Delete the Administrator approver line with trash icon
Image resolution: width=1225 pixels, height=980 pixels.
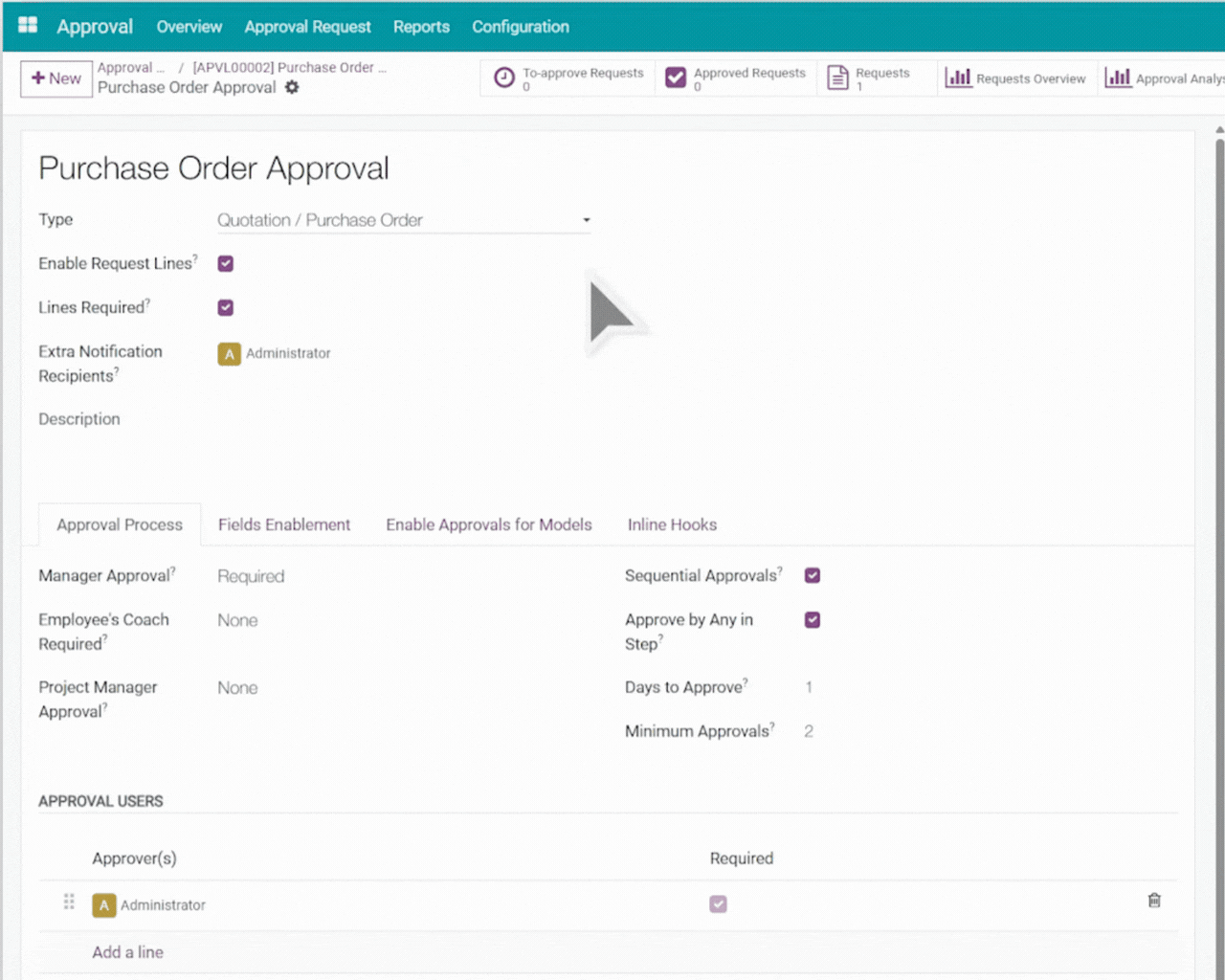coord(1154,901)
